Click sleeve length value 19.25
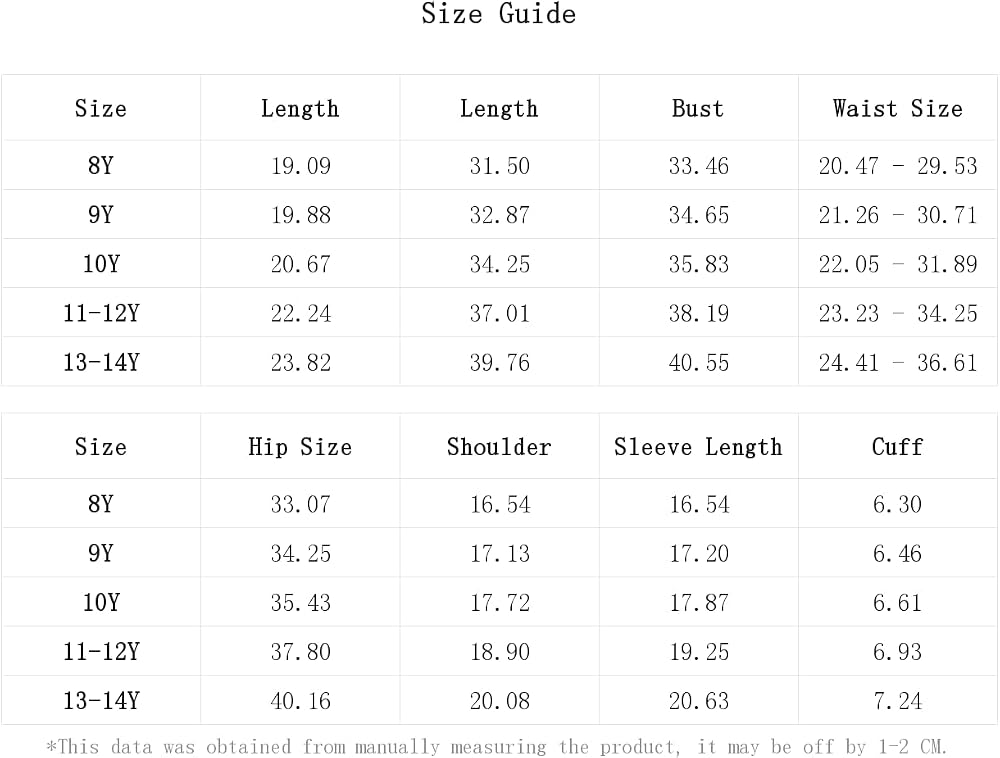 click(x=698, y=652)
